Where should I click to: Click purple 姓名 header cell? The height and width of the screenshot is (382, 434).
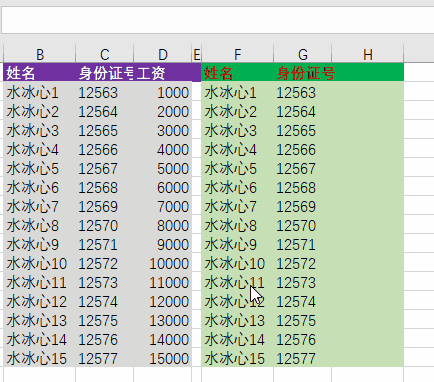(x=40, y=72)
